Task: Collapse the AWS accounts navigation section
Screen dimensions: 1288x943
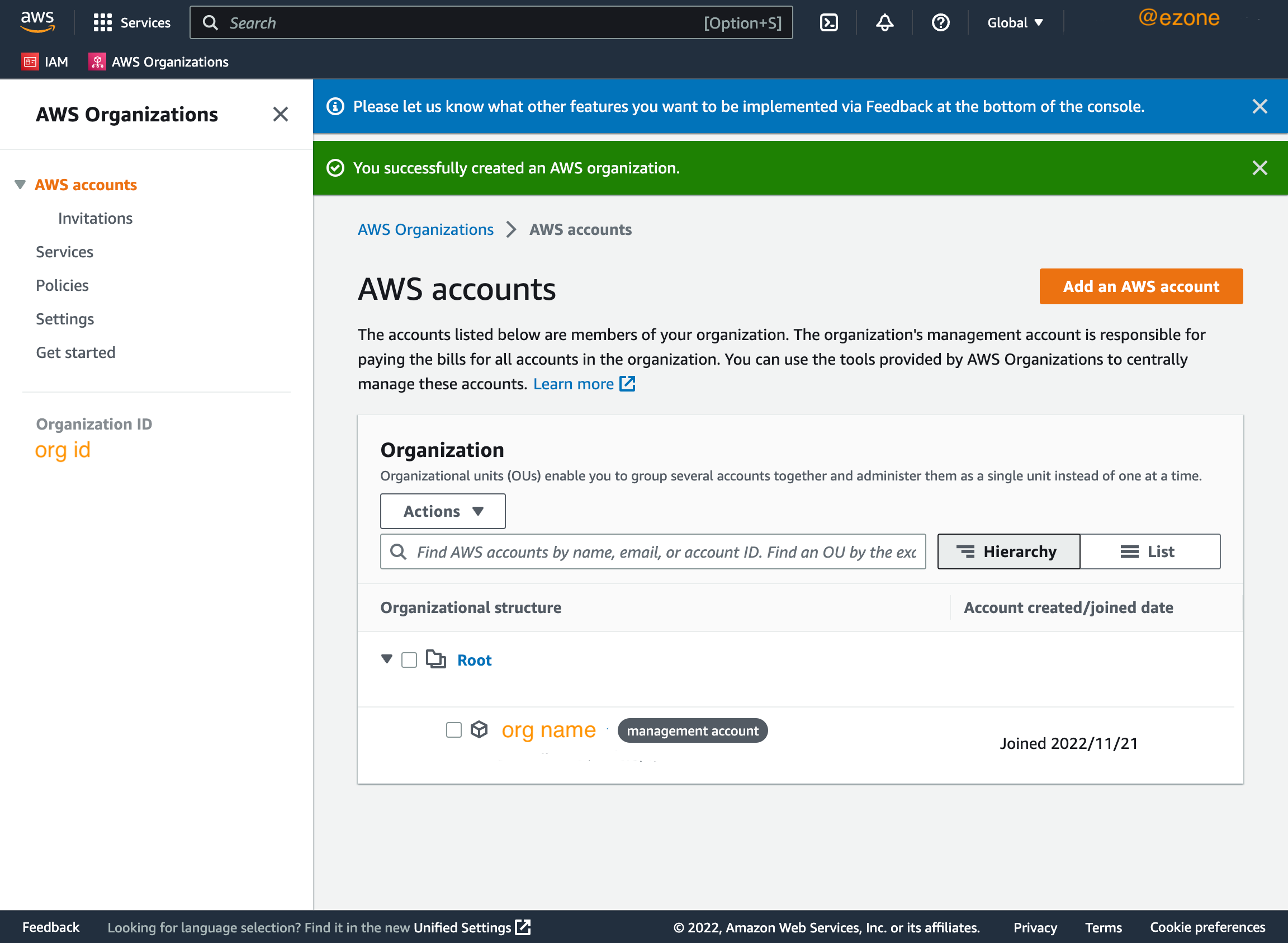Action: (x=20, y=185)
